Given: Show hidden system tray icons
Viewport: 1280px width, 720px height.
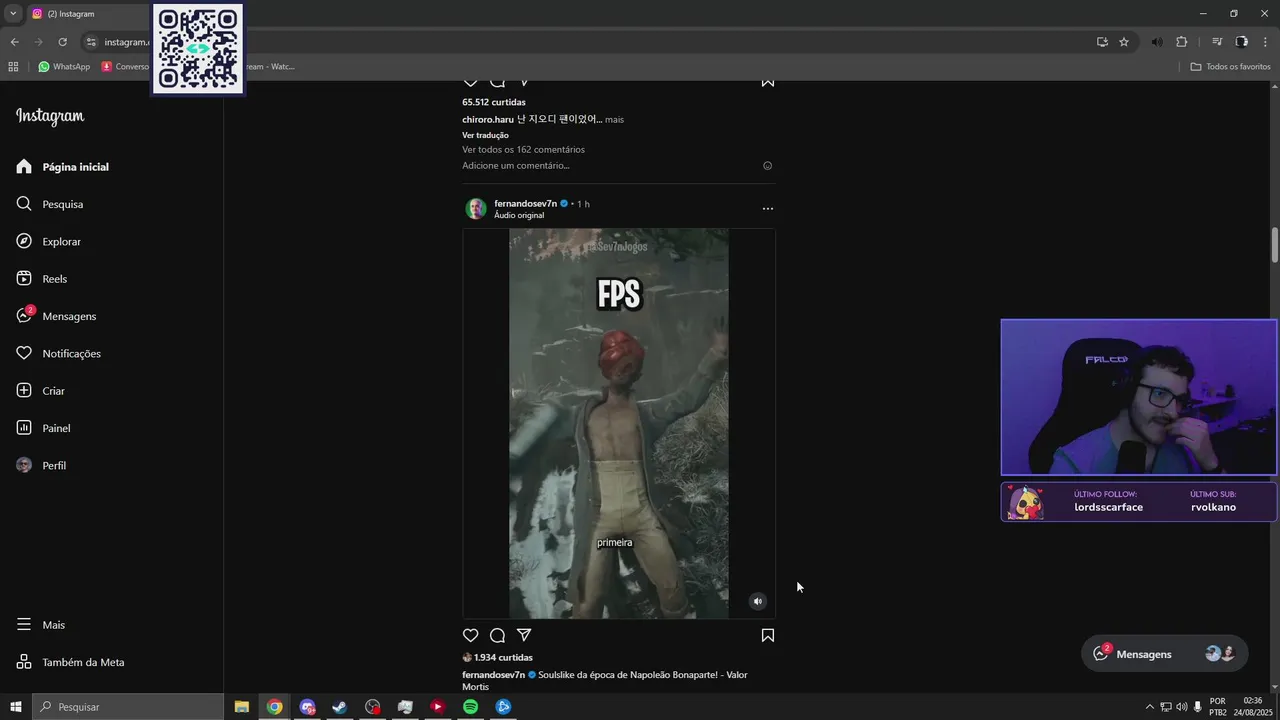Looking at the screenshot, I should 1150,707.
